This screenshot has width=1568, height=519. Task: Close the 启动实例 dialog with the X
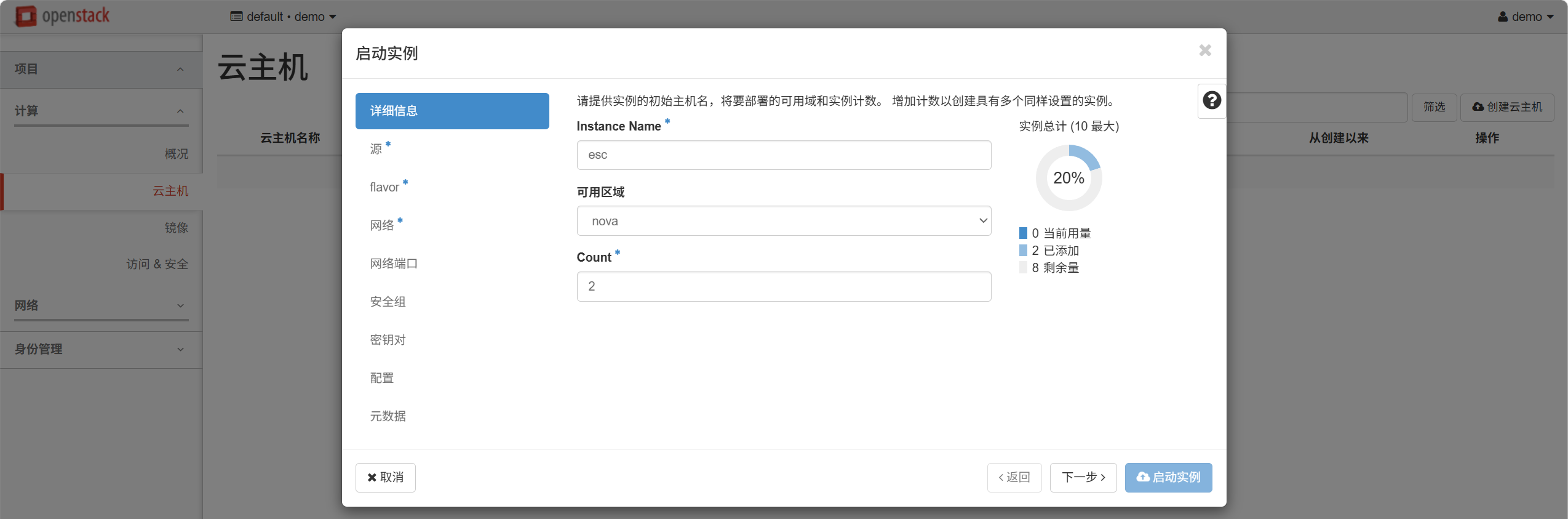coord(1205,50)
